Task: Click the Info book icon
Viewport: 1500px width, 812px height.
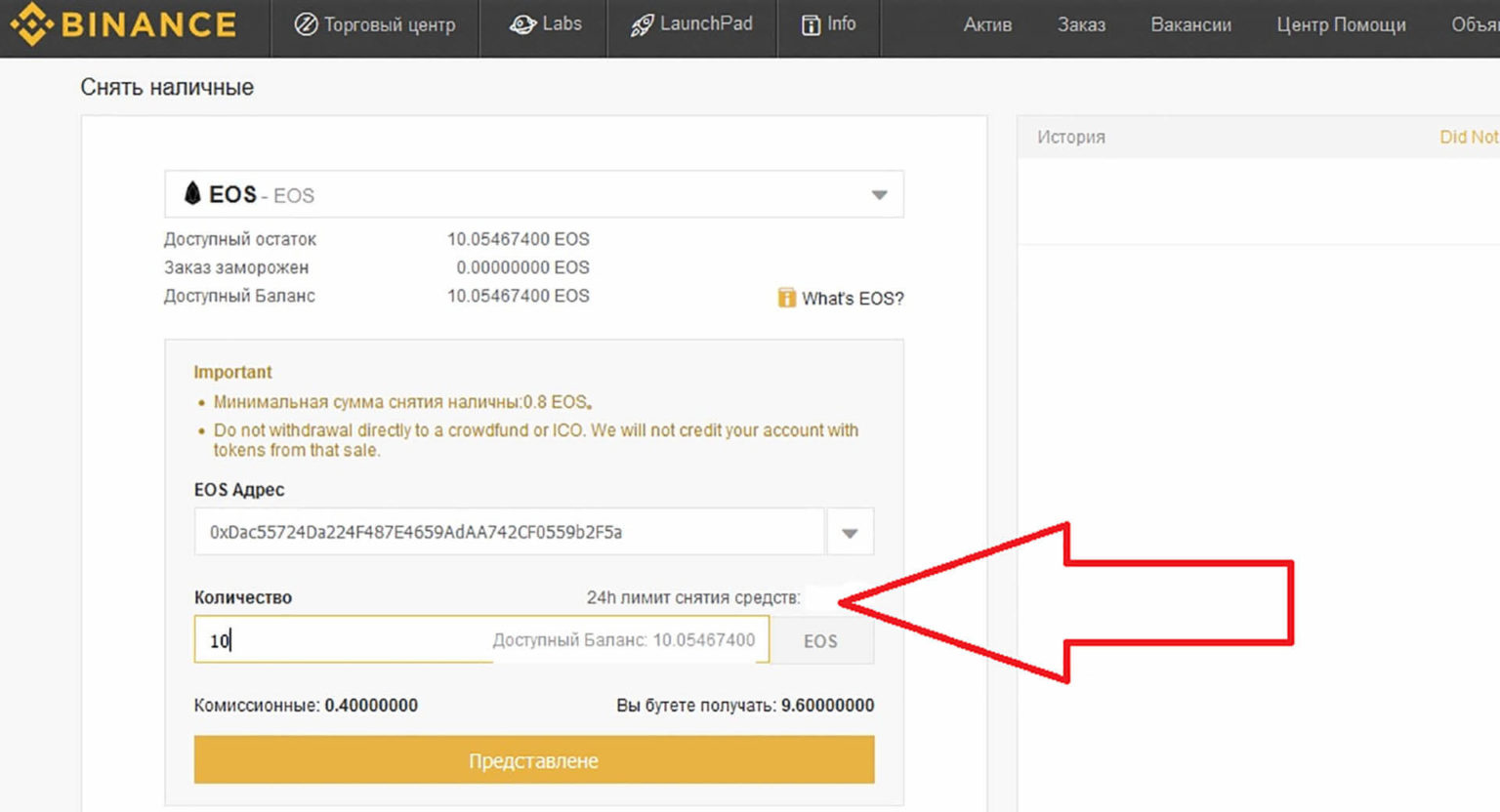Action: click(811, 24)
